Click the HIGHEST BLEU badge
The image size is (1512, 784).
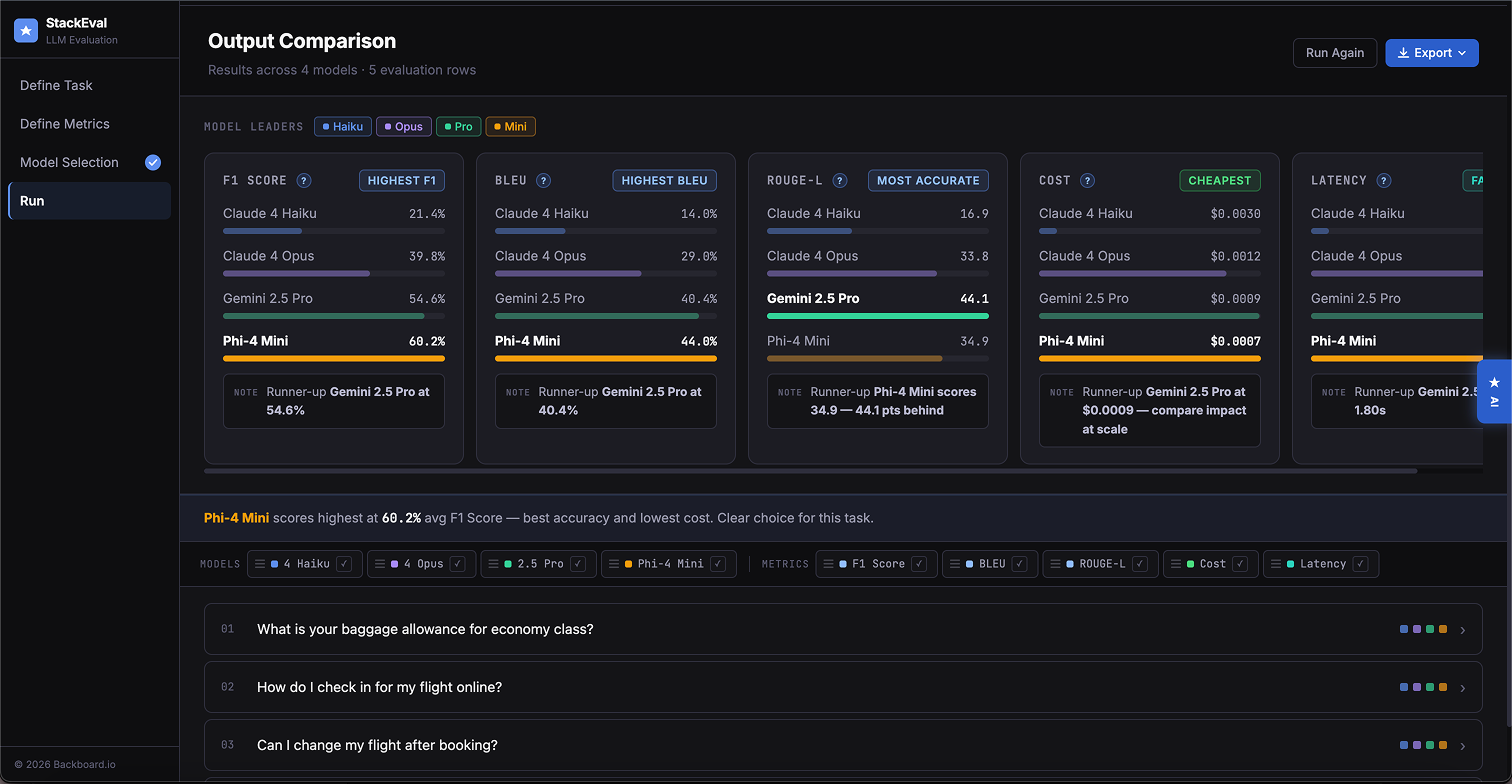point(665,181)
